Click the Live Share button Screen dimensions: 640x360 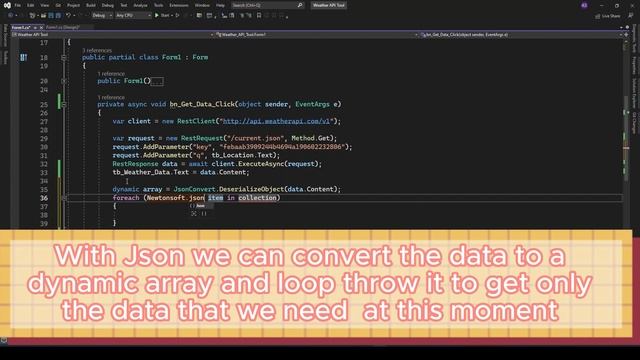(x=608, y=16)
